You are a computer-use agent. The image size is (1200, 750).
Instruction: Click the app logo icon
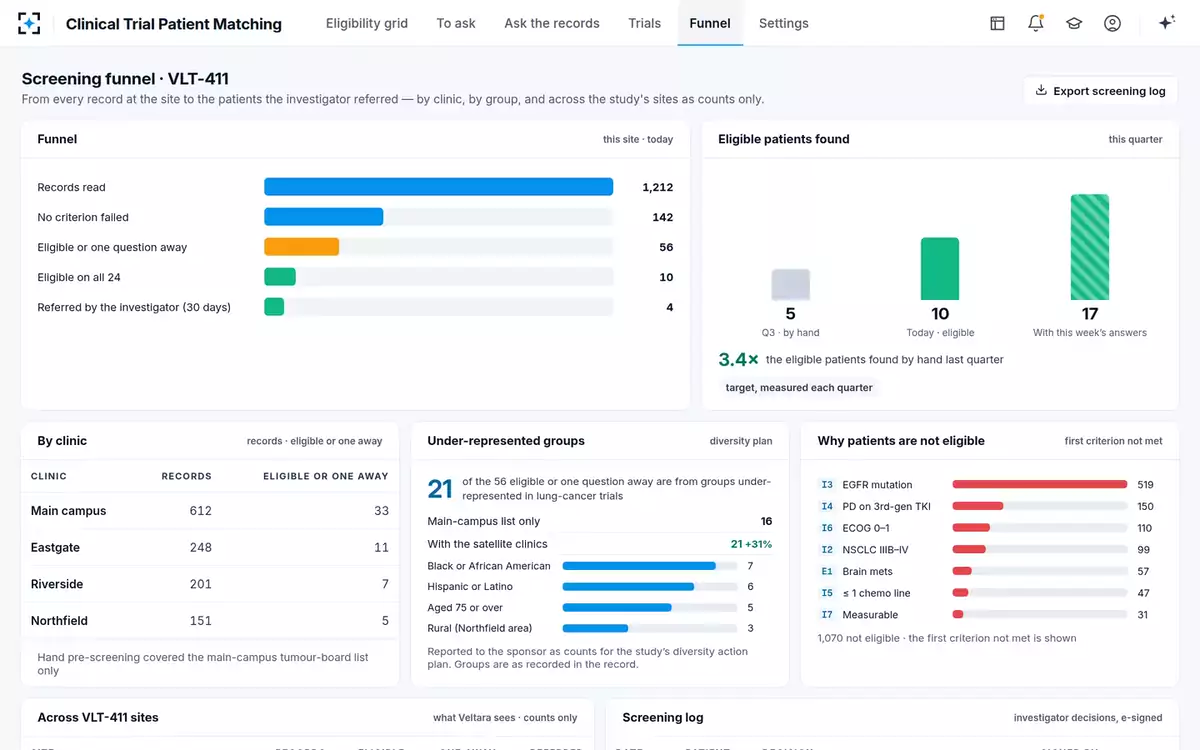pyautogui.click(x=30, y=23)
